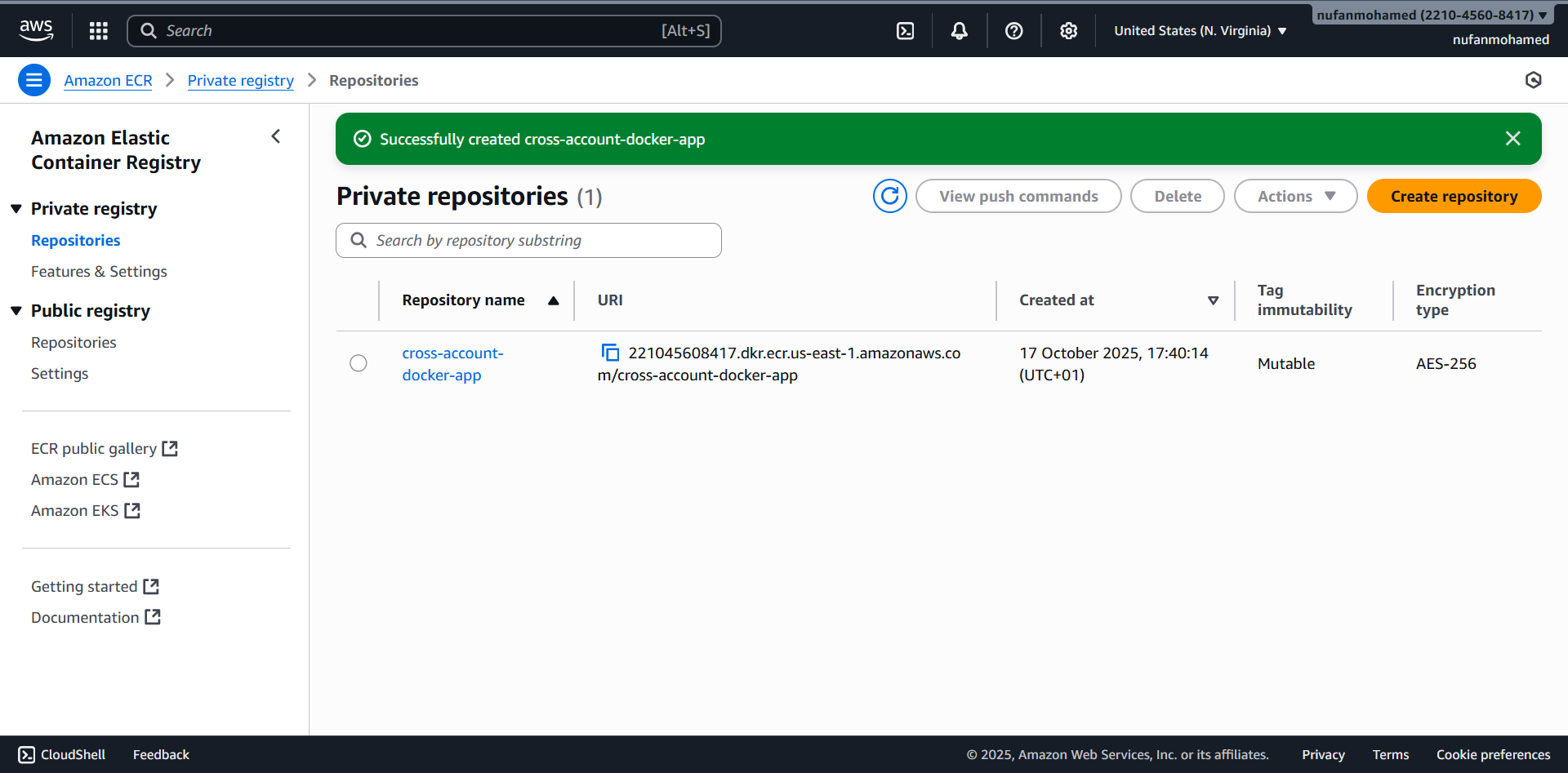Screen dimensions: 1568x773
Task: Click View push commands button
Action: pos(1018,196)
